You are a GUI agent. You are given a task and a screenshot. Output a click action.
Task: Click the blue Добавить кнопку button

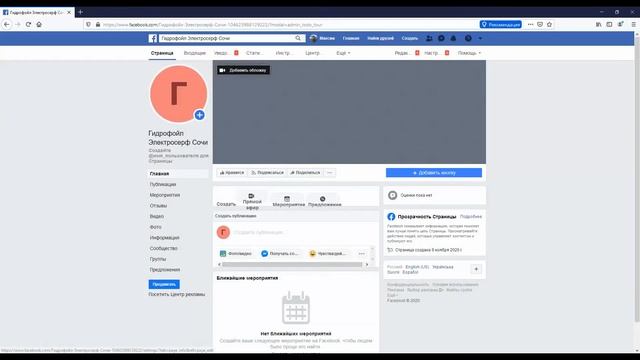[x=434, y=173]
